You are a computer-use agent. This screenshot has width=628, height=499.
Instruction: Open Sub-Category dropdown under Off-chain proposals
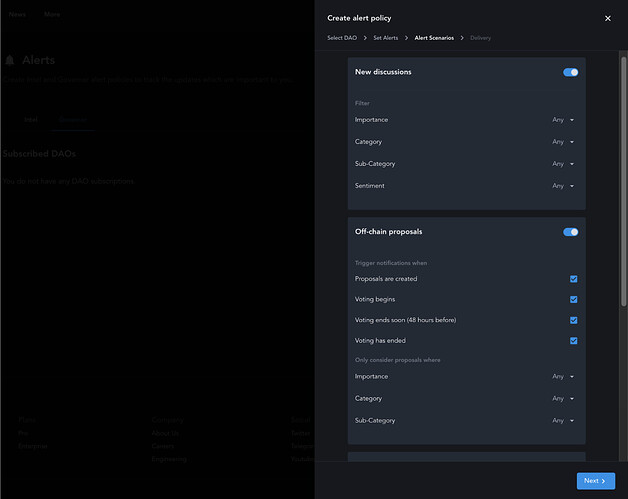[564, 421]
